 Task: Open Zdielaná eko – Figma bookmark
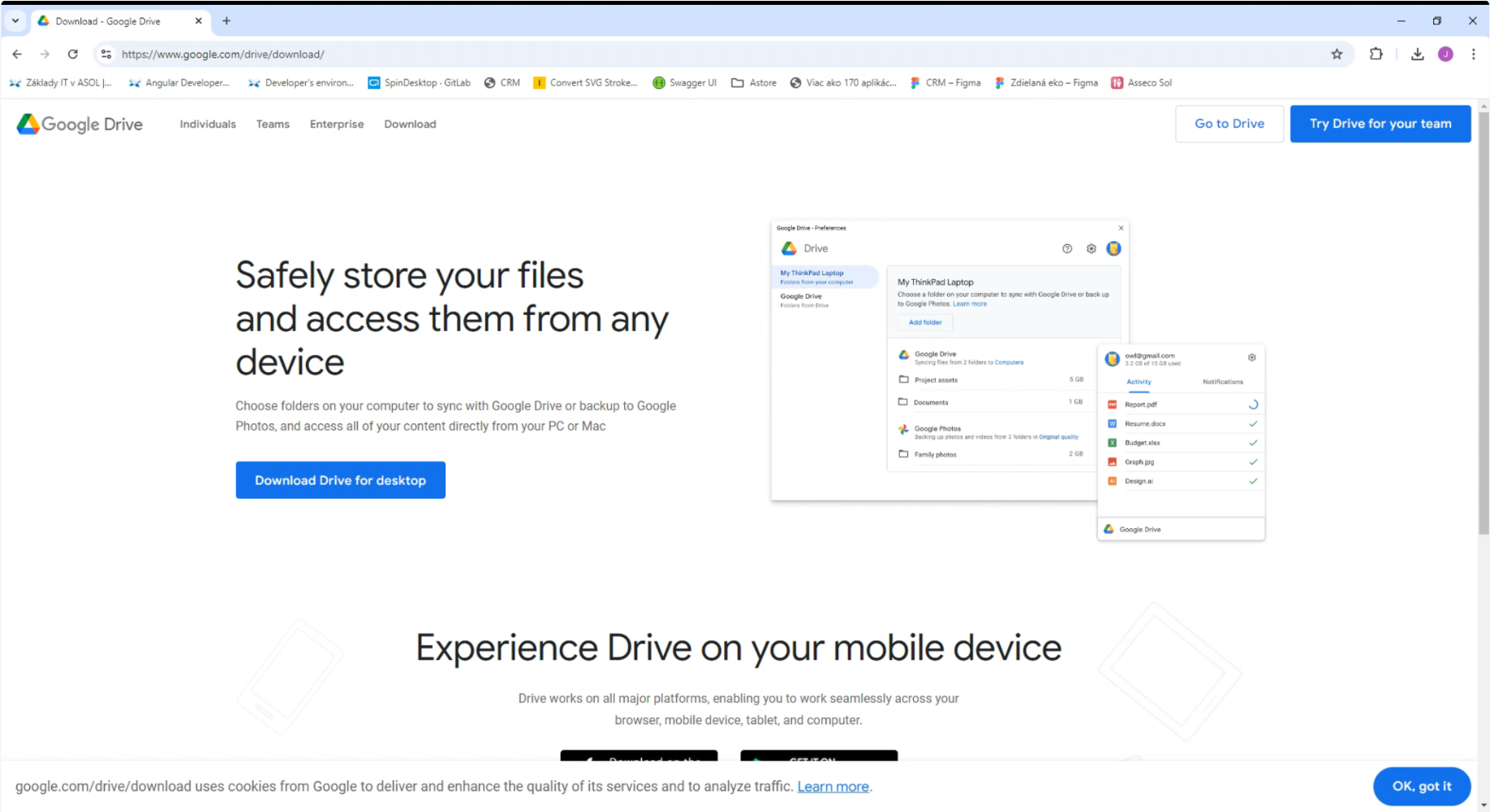pyautogui.click(x=1046, y=83)
